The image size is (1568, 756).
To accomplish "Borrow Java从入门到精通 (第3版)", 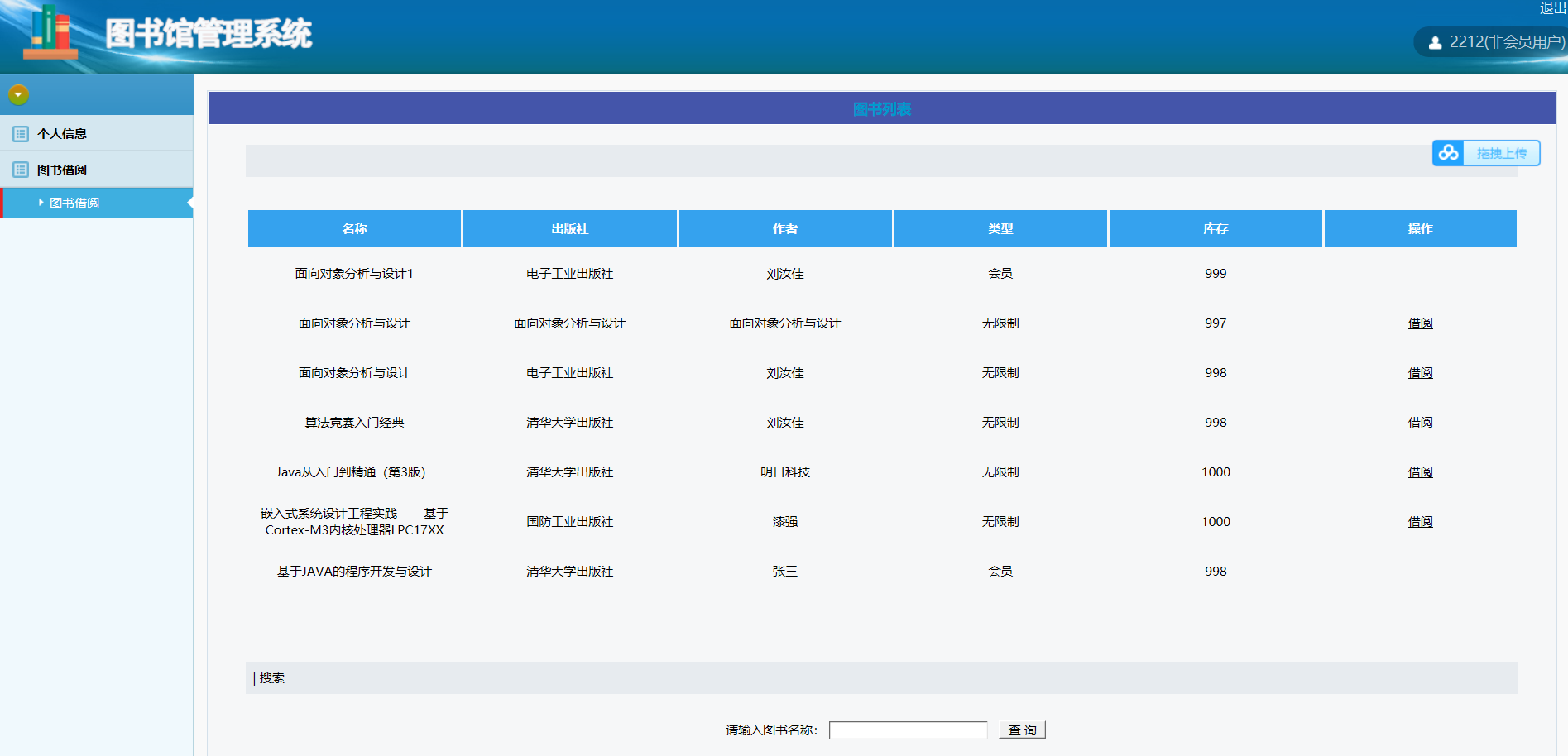I will [1420, 472].
